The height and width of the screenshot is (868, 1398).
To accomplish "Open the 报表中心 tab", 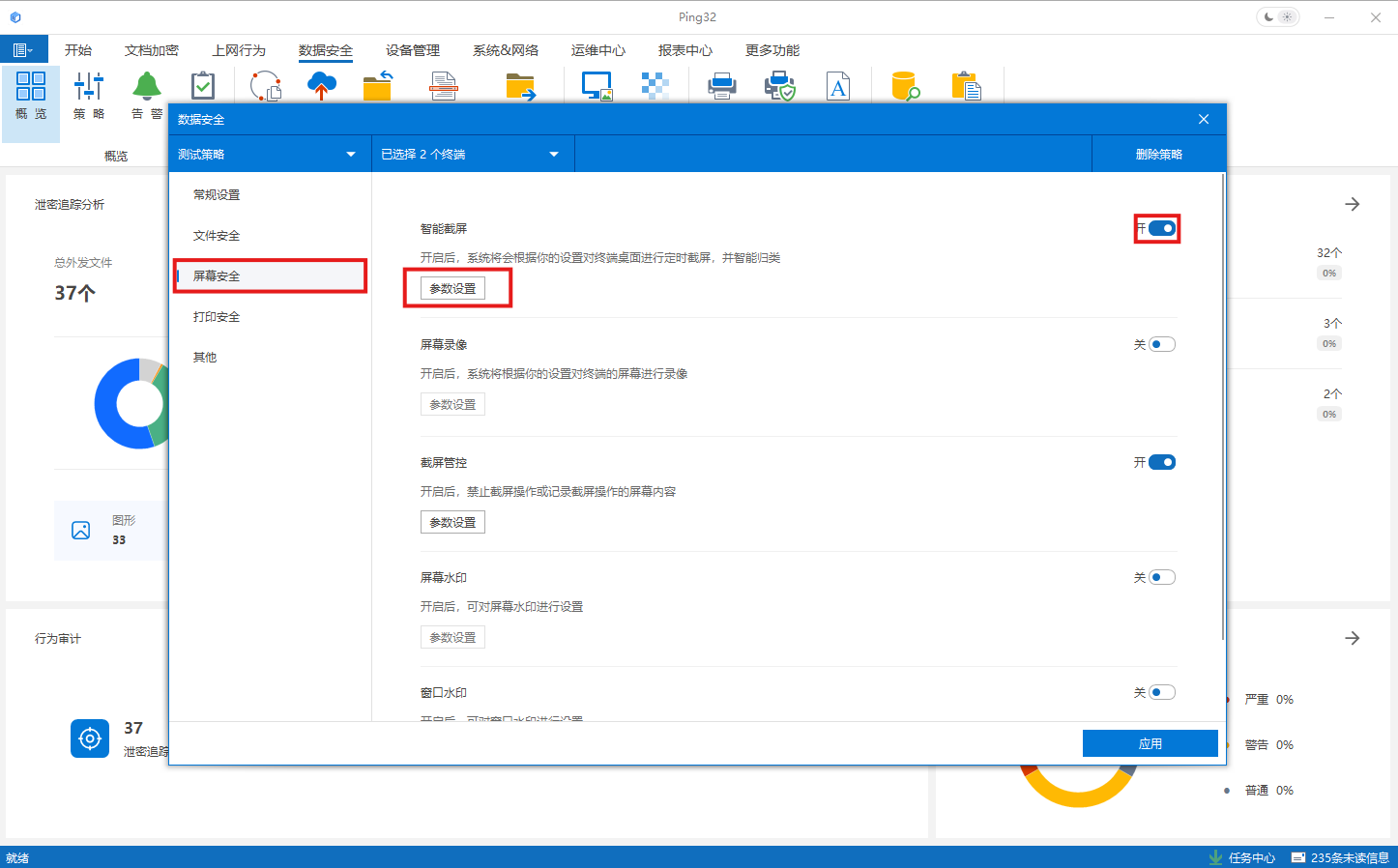I will [x=684, y=49].
